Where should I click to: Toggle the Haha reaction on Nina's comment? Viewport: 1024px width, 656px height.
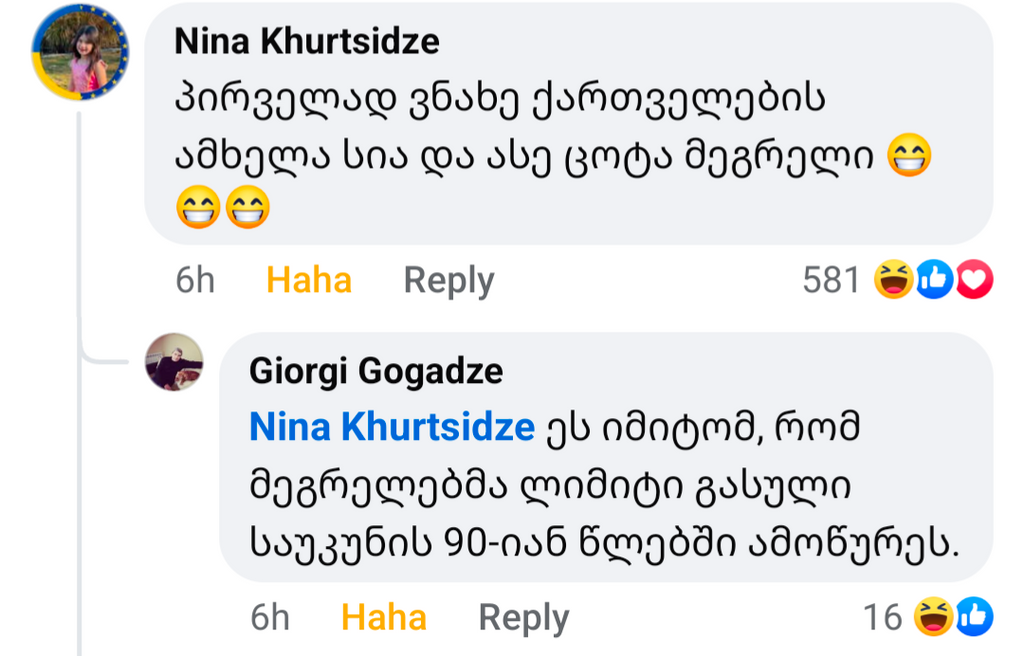308,280
